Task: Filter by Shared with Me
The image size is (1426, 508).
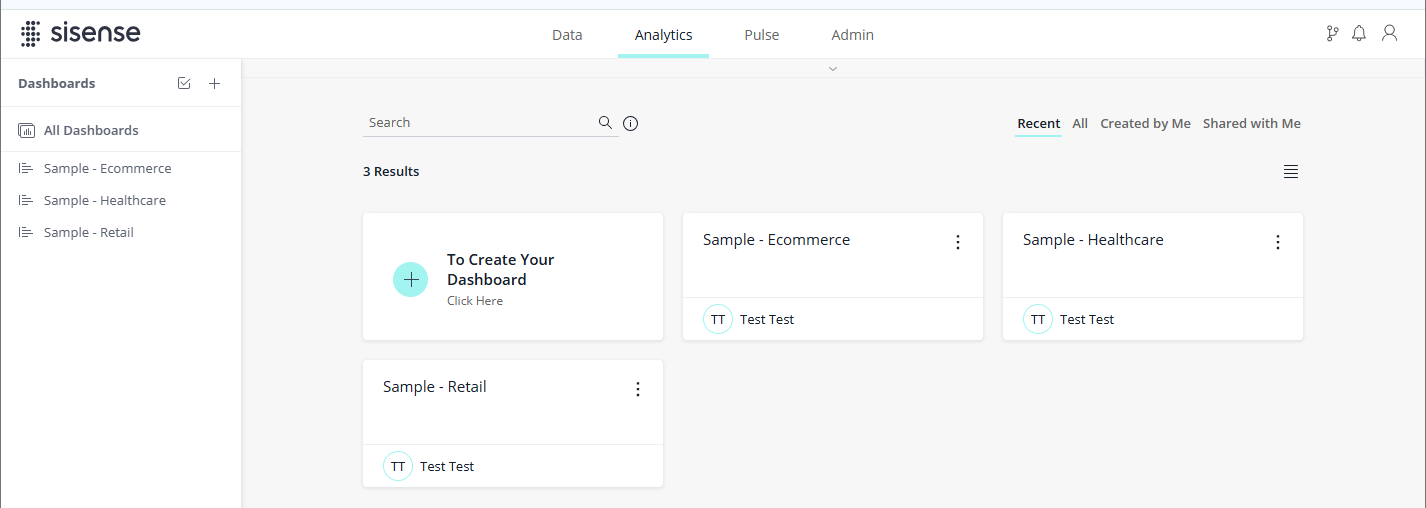Action: tap(1251, 124)
